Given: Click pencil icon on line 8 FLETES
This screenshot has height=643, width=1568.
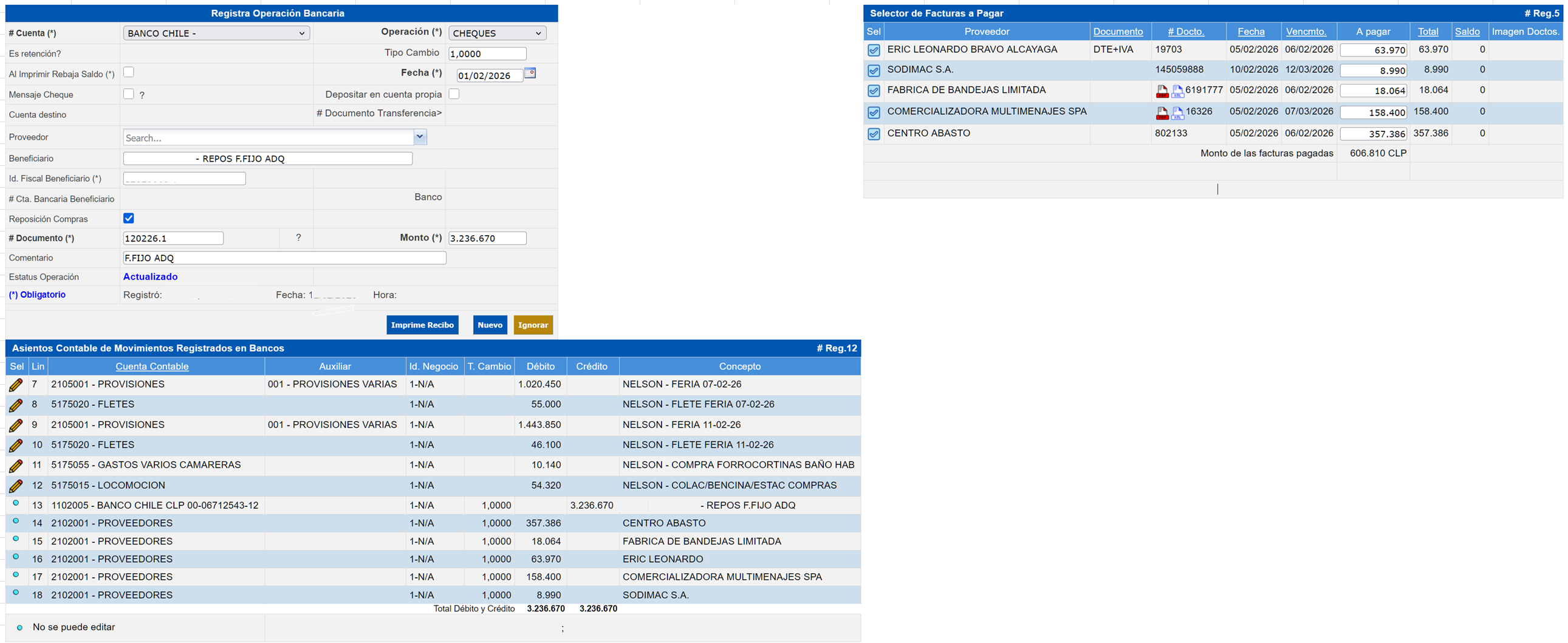Looking at the screenshot, I should (16, 405).
